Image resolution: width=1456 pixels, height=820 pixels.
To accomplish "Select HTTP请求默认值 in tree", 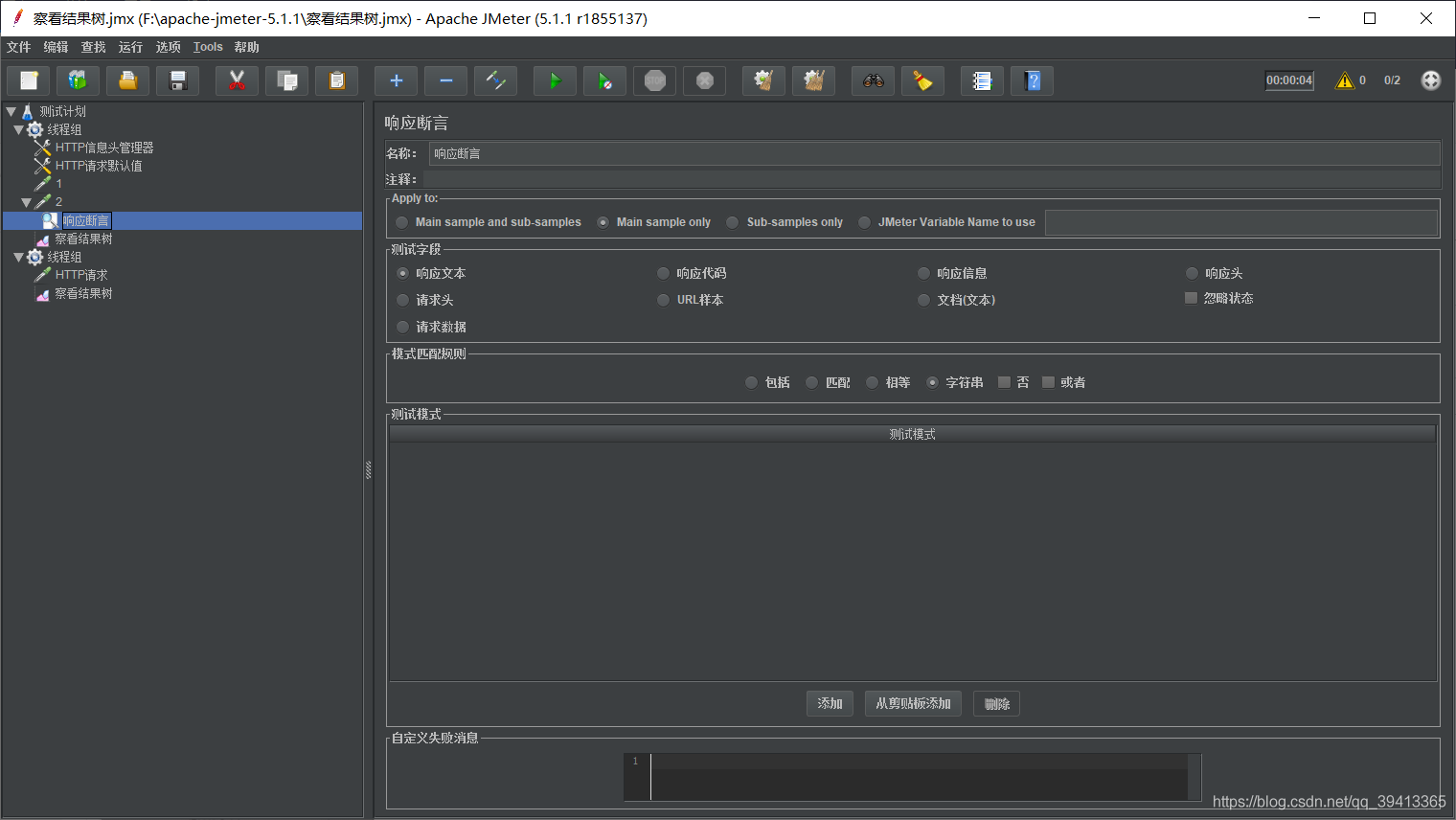I will point(99,166).
